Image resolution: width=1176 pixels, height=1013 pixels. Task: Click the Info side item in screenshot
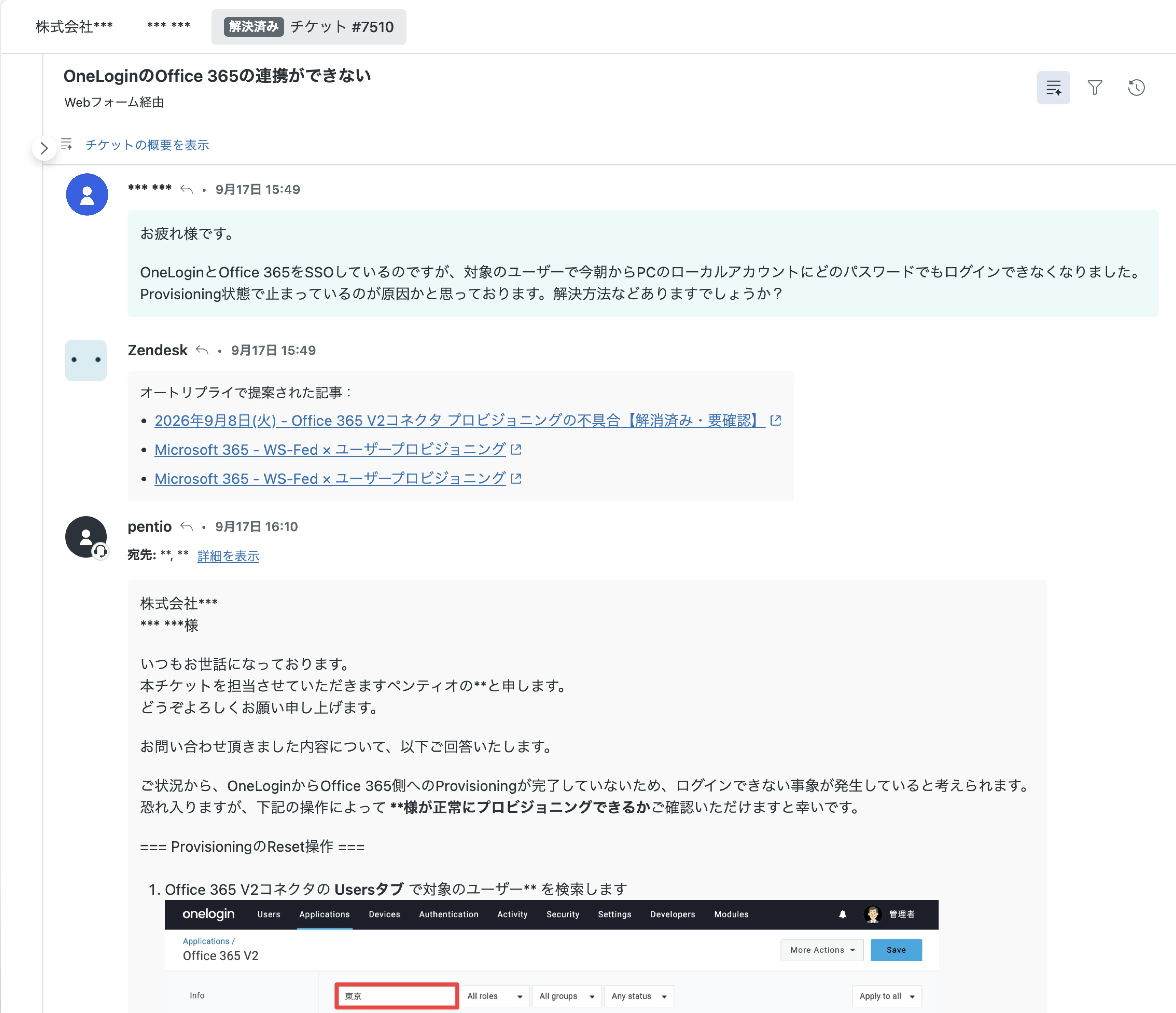(x=197, y=995)
